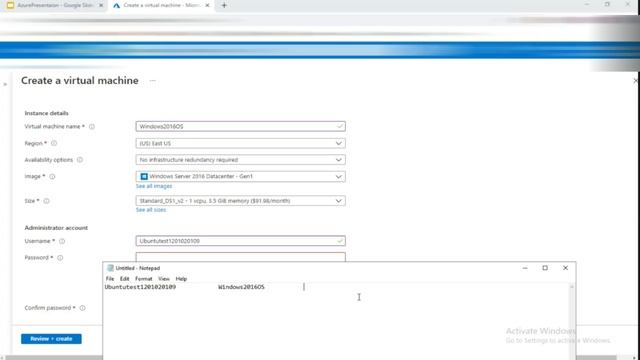Click the Create a virtual machine title

click(x=80, y=80)
